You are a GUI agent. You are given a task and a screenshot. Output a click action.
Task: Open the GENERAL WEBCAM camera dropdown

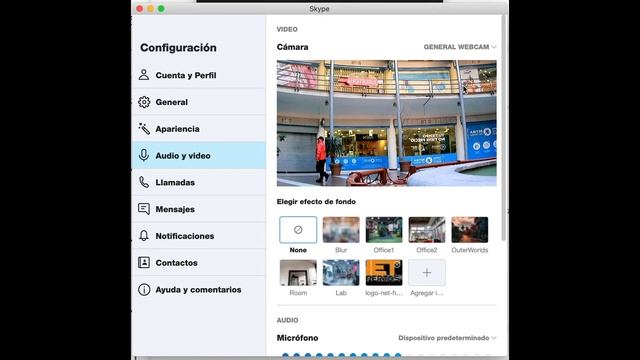coord(460,47)
